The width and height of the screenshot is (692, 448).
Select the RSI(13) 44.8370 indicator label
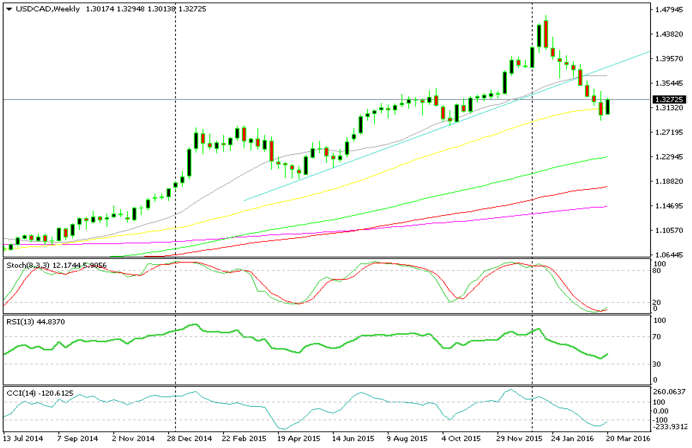pyautogui.click(x=36, y=322)
